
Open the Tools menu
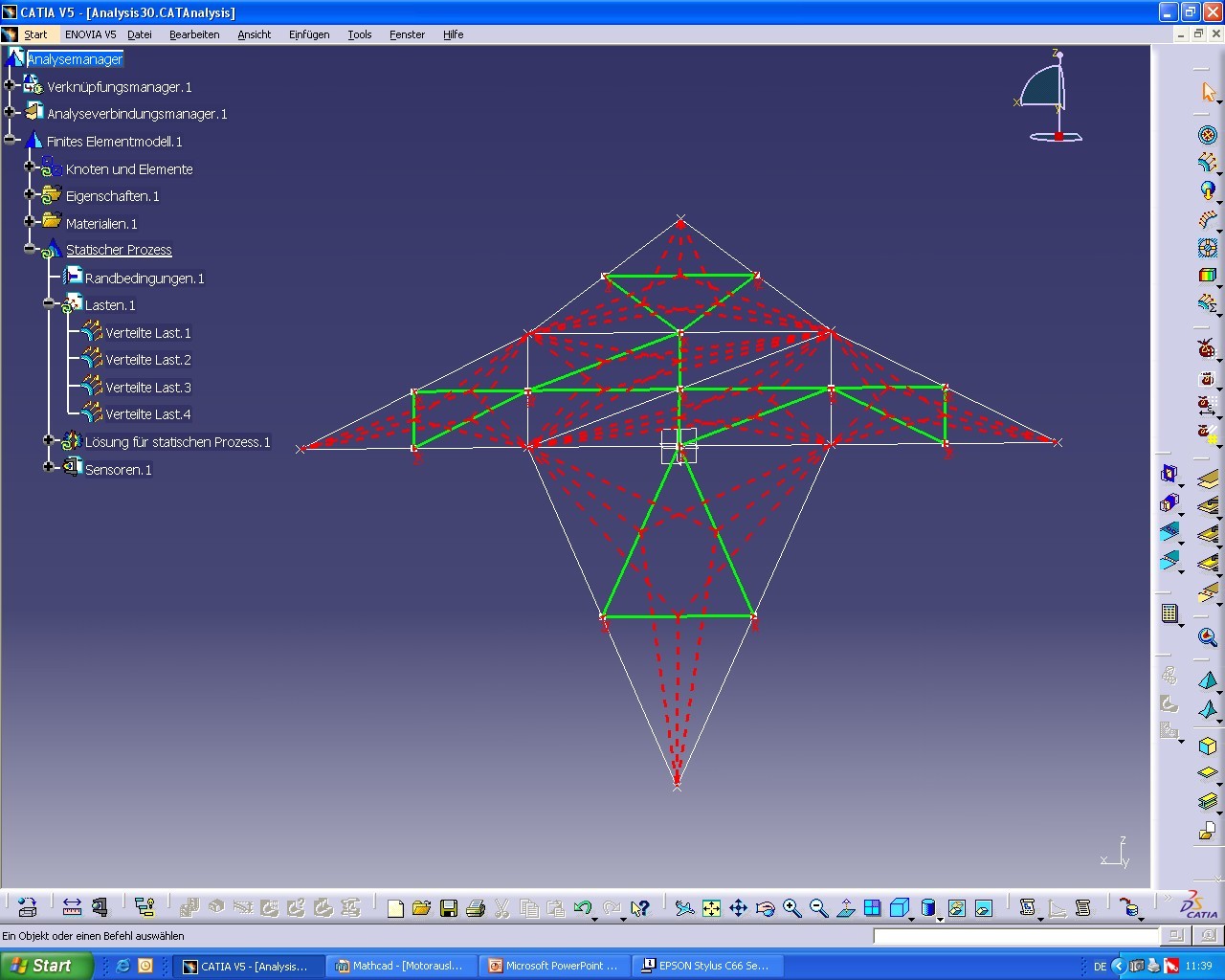click(360, 34)
